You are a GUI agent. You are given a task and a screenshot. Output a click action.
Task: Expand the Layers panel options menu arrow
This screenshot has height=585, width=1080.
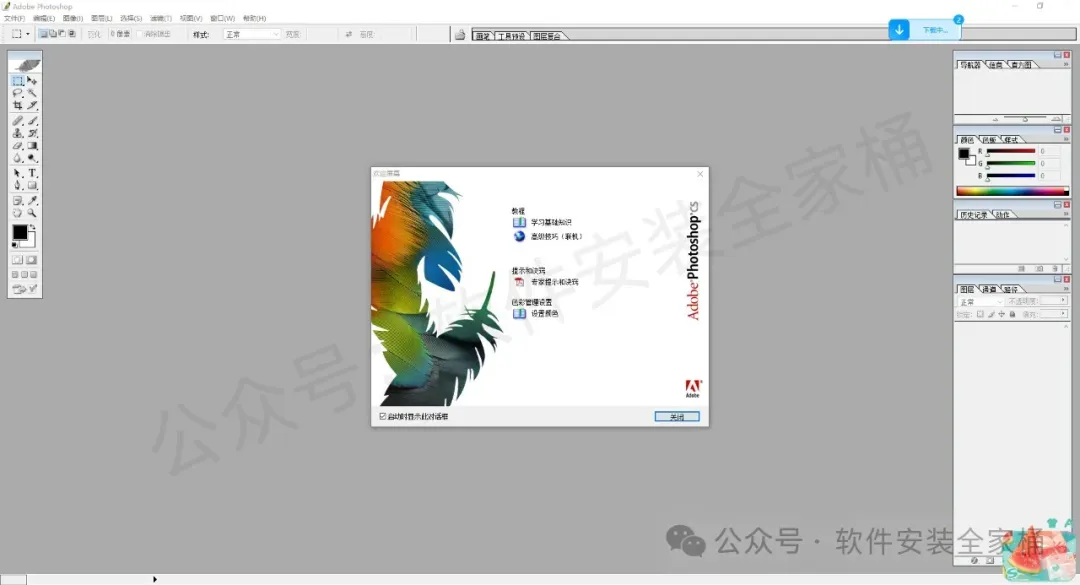1066,289
